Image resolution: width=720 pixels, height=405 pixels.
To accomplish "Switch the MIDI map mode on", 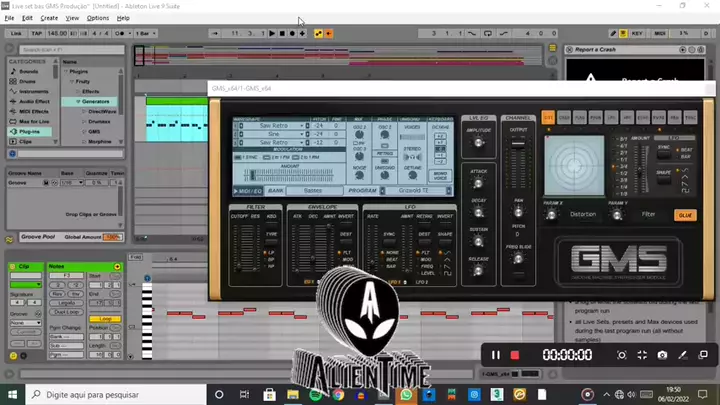I will pos(660,34).
